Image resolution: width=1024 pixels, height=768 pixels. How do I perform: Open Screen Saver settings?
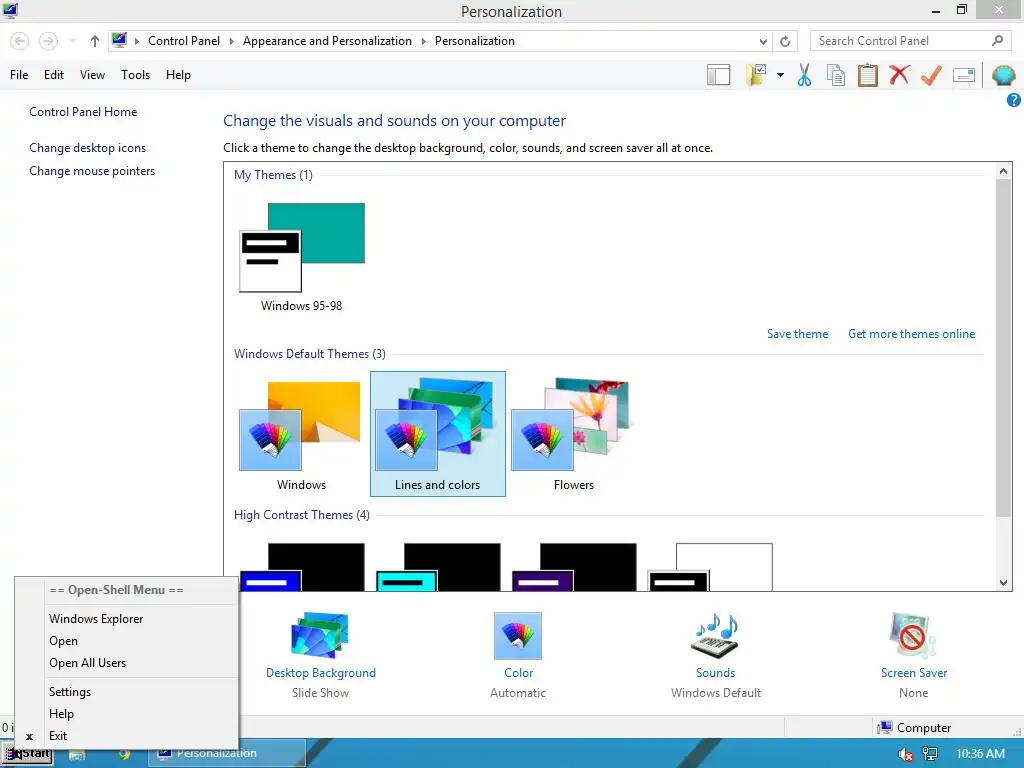coord(913,655)
